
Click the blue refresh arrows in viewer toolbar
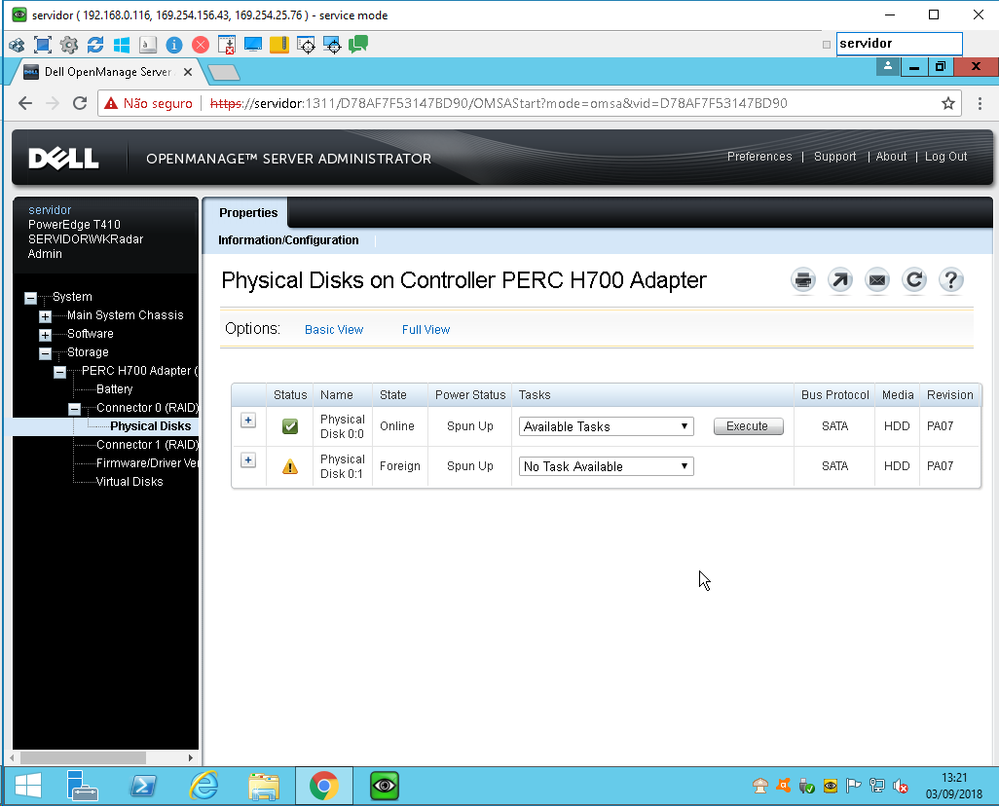pos(95,45)
